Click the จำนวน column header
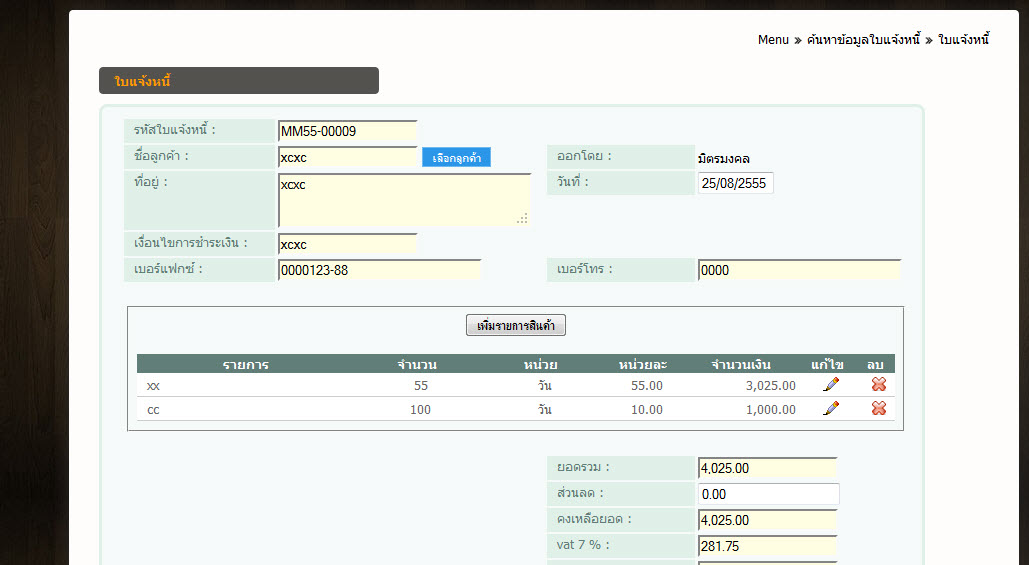The width and height of the screenshot is (1029, 565). (x=417, y=364)
